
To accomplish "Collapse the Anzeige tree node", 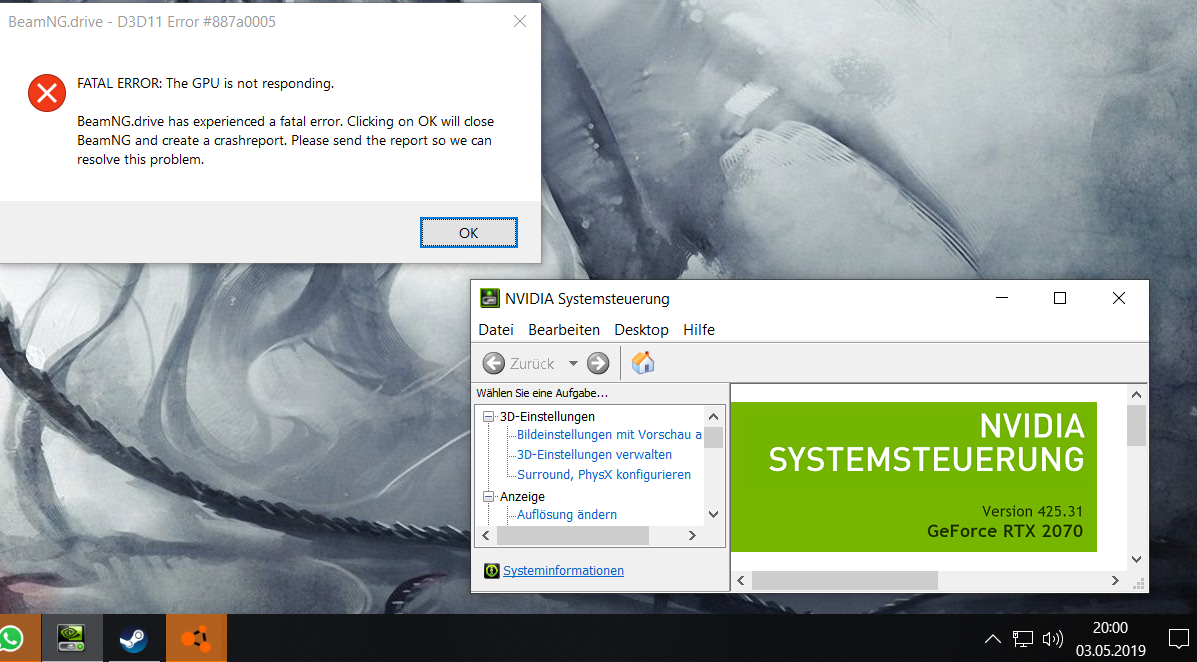I will pos(489,496).
